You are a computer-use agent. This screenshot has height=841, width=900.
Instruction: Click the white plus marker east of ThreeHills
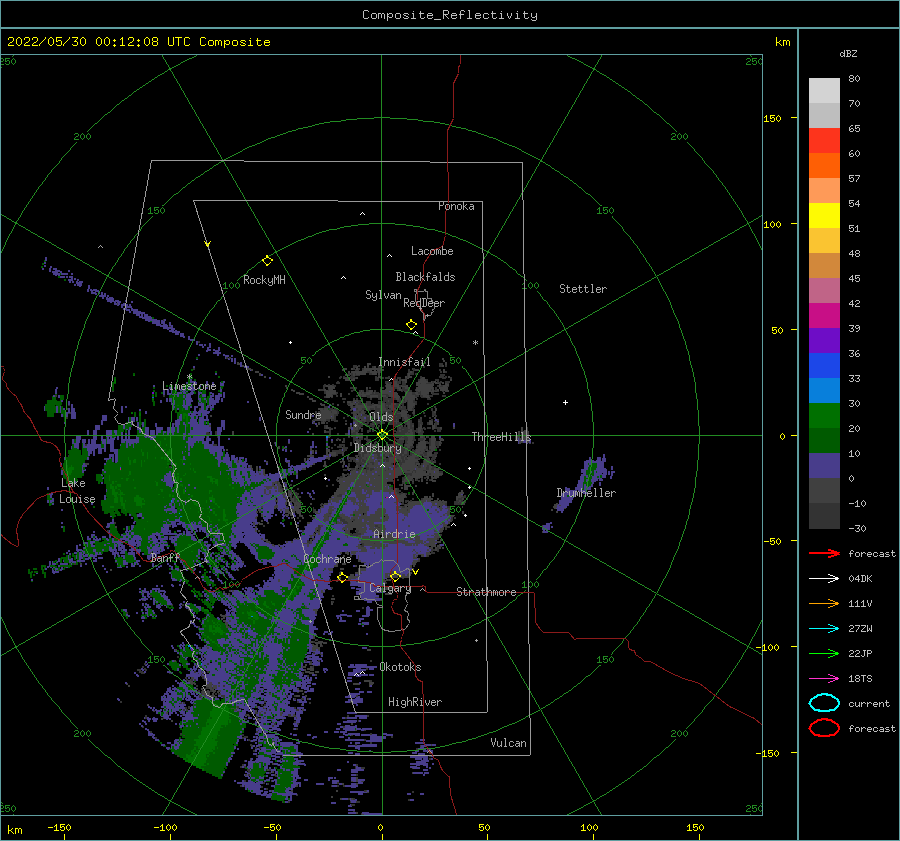coord(565,402)
